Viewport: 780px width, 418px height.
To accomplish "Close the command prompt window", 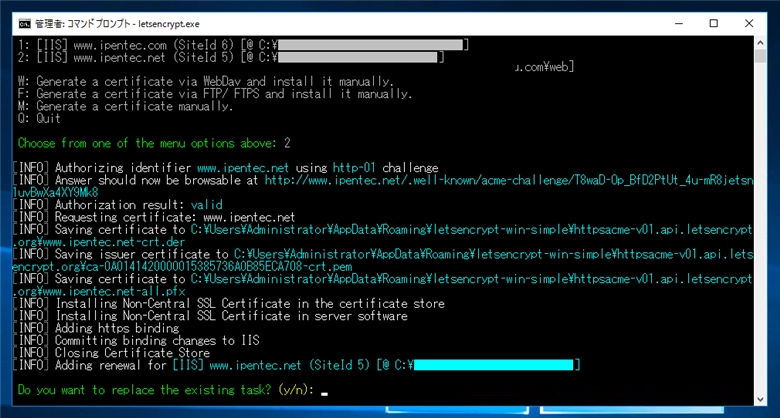I will coord(749,23).
